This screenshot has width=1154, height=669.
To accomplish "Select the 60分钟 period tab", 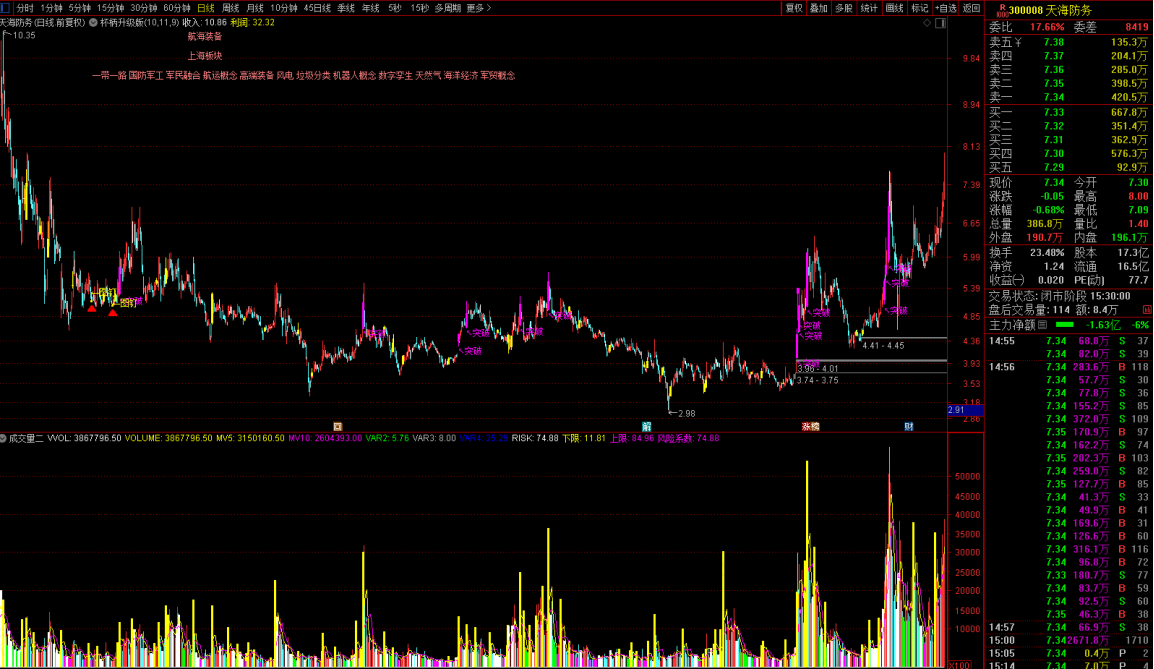I will (177, 8).
